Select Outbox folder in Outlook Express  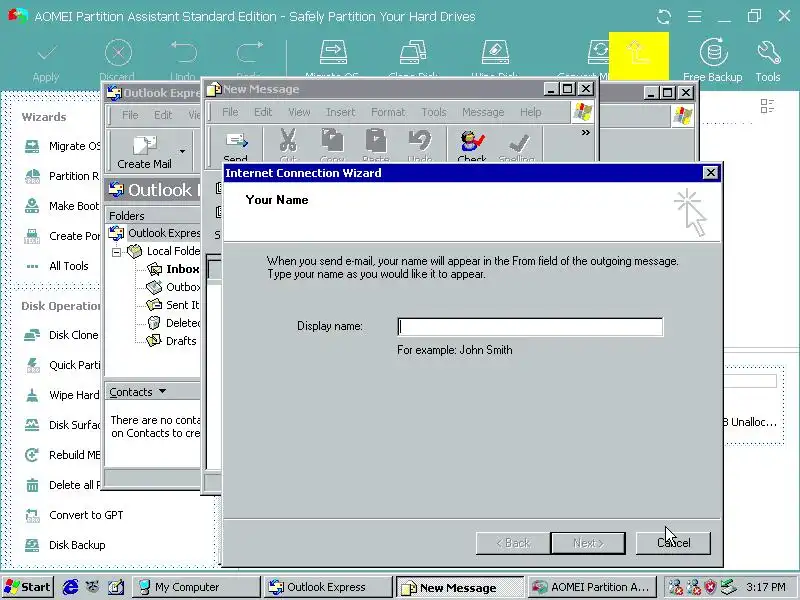pos(172,287)
